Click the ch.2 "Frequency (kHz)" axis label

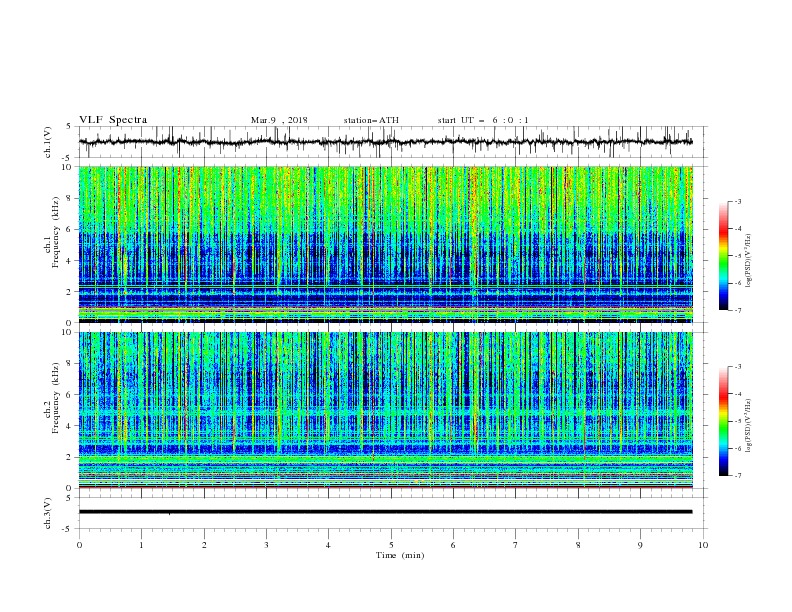[x=55, y=397]
